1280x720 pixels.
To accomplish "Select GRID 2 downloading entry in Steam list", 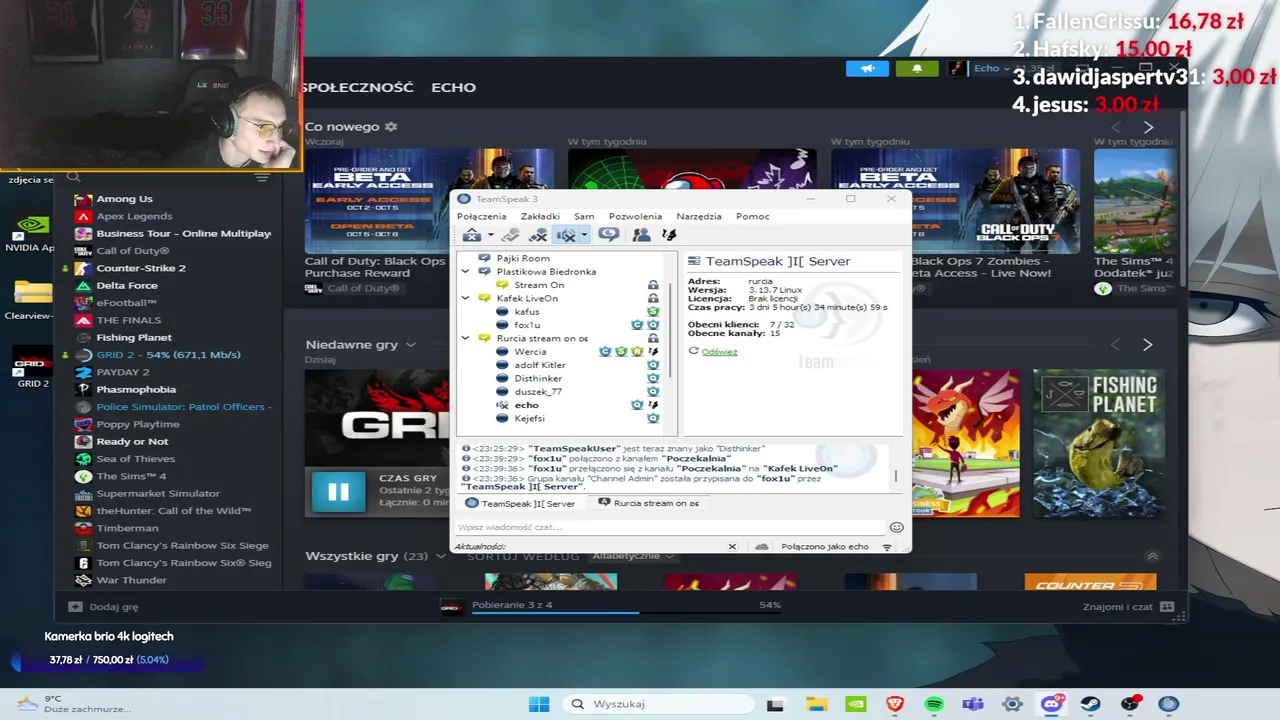I will 168,355.
